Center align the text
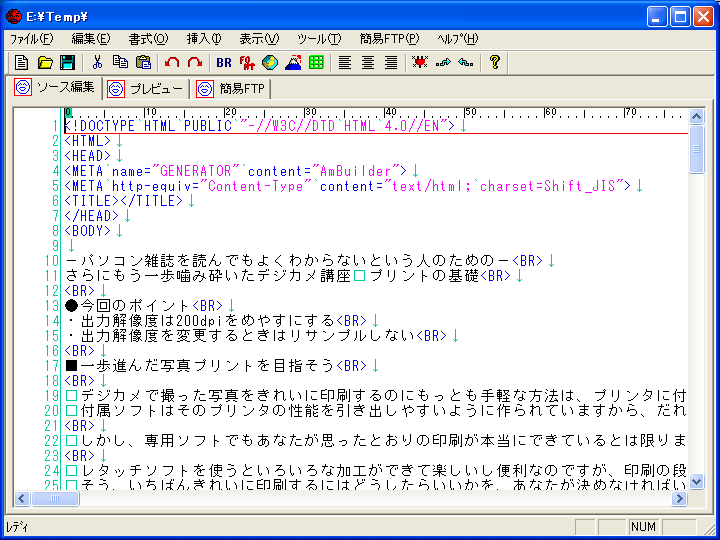The height and width of the screenshot is (540, 720). click(368, 62)
